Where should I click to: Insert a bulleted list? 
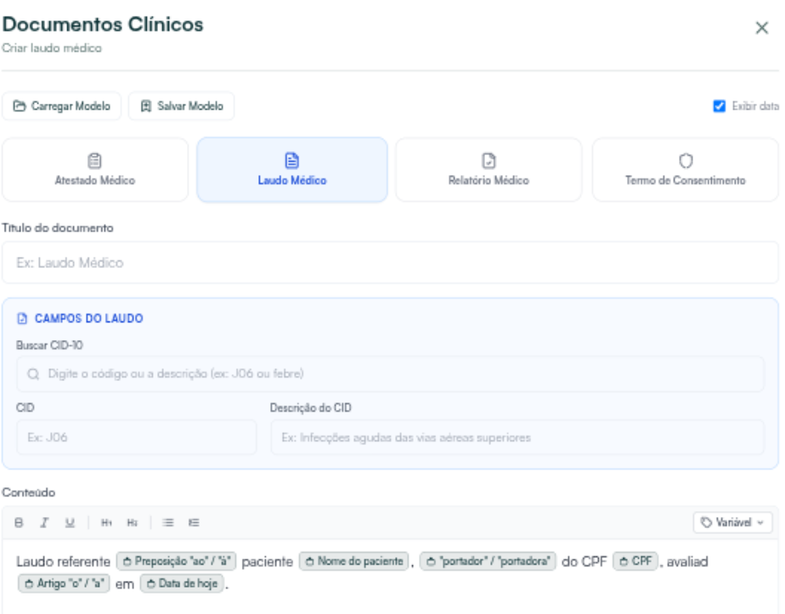(x=168, y=523)
